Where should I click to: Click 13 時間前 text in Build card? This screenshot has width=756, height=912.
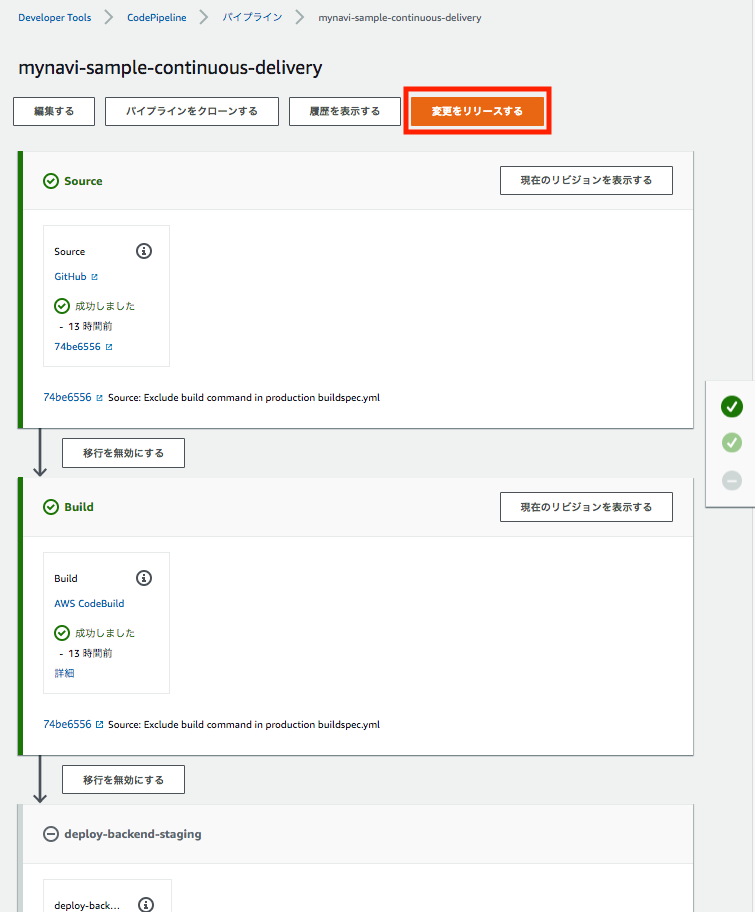(x=90, y=653)
